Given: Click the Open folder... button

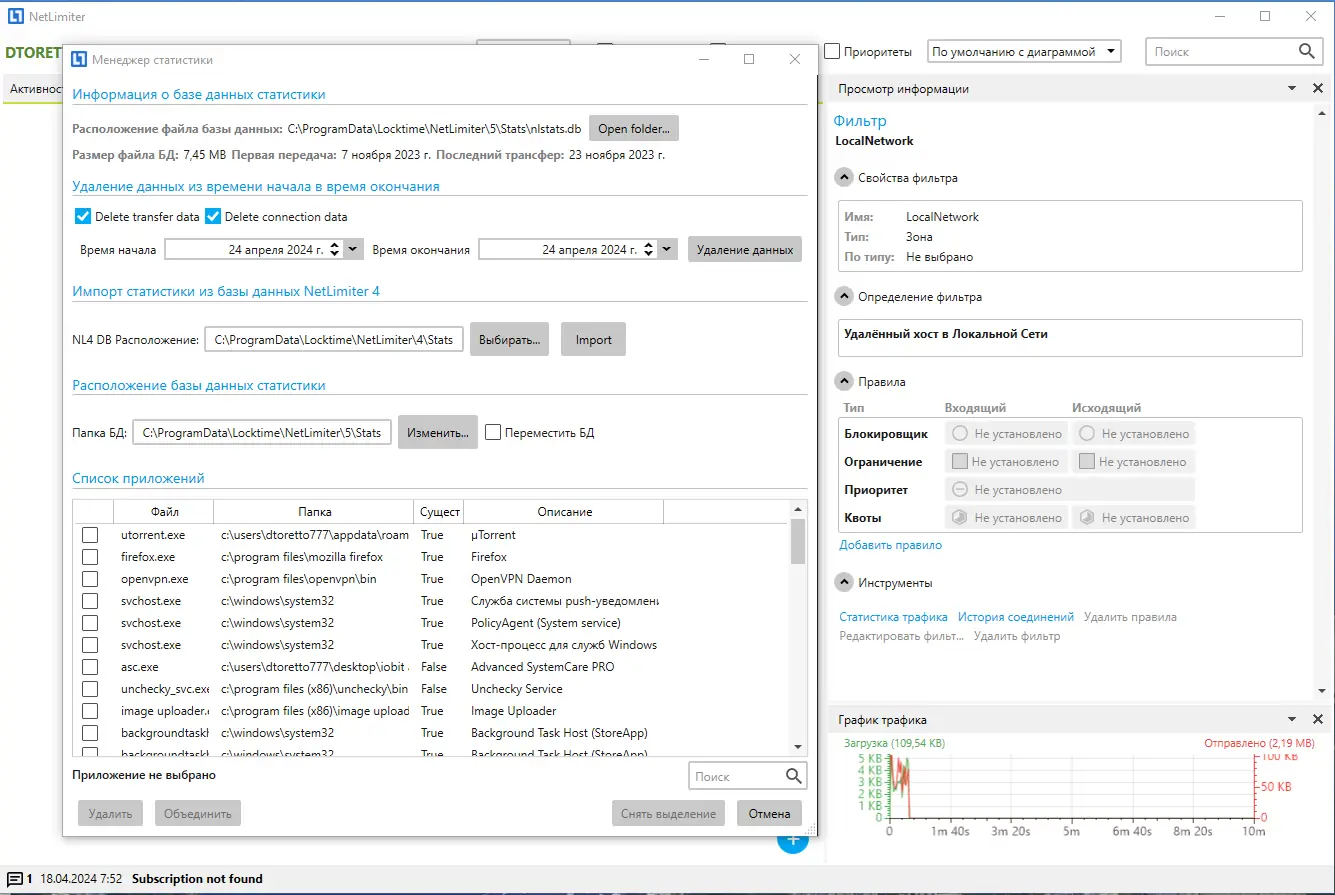Looking at the screenshot, I should pyautogui.click(x=634, y=128).
